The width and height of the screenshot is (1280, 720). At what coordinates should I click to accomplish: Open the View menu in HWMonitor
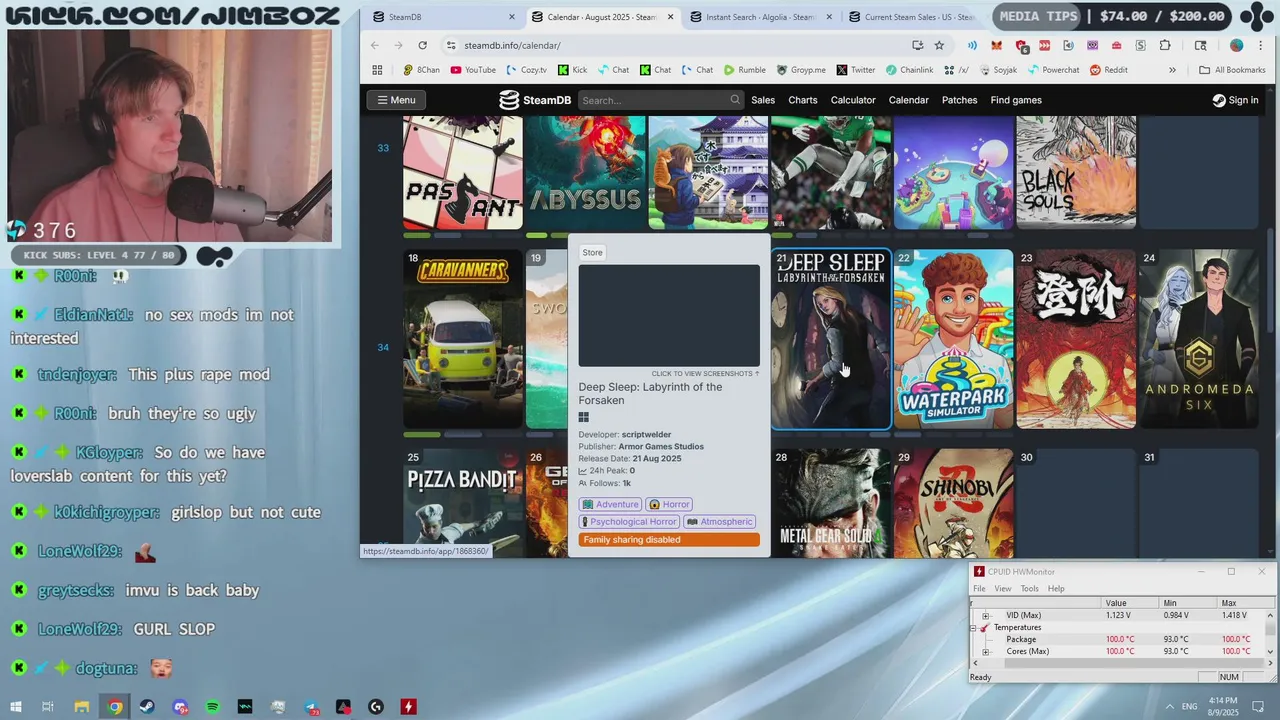1003,589
